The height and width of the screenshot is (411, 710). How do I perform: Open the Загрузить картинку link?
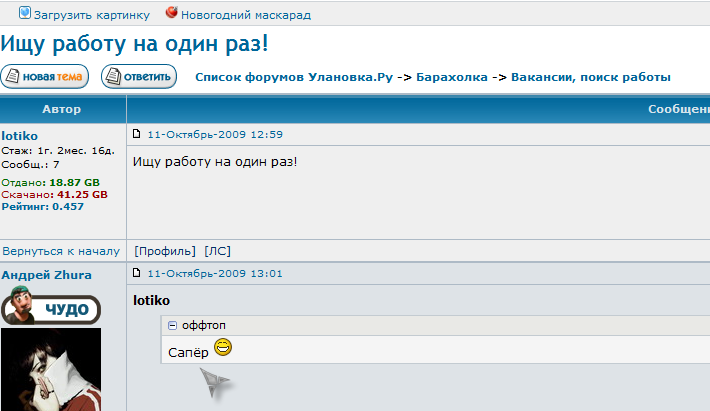tap(91, 15)
